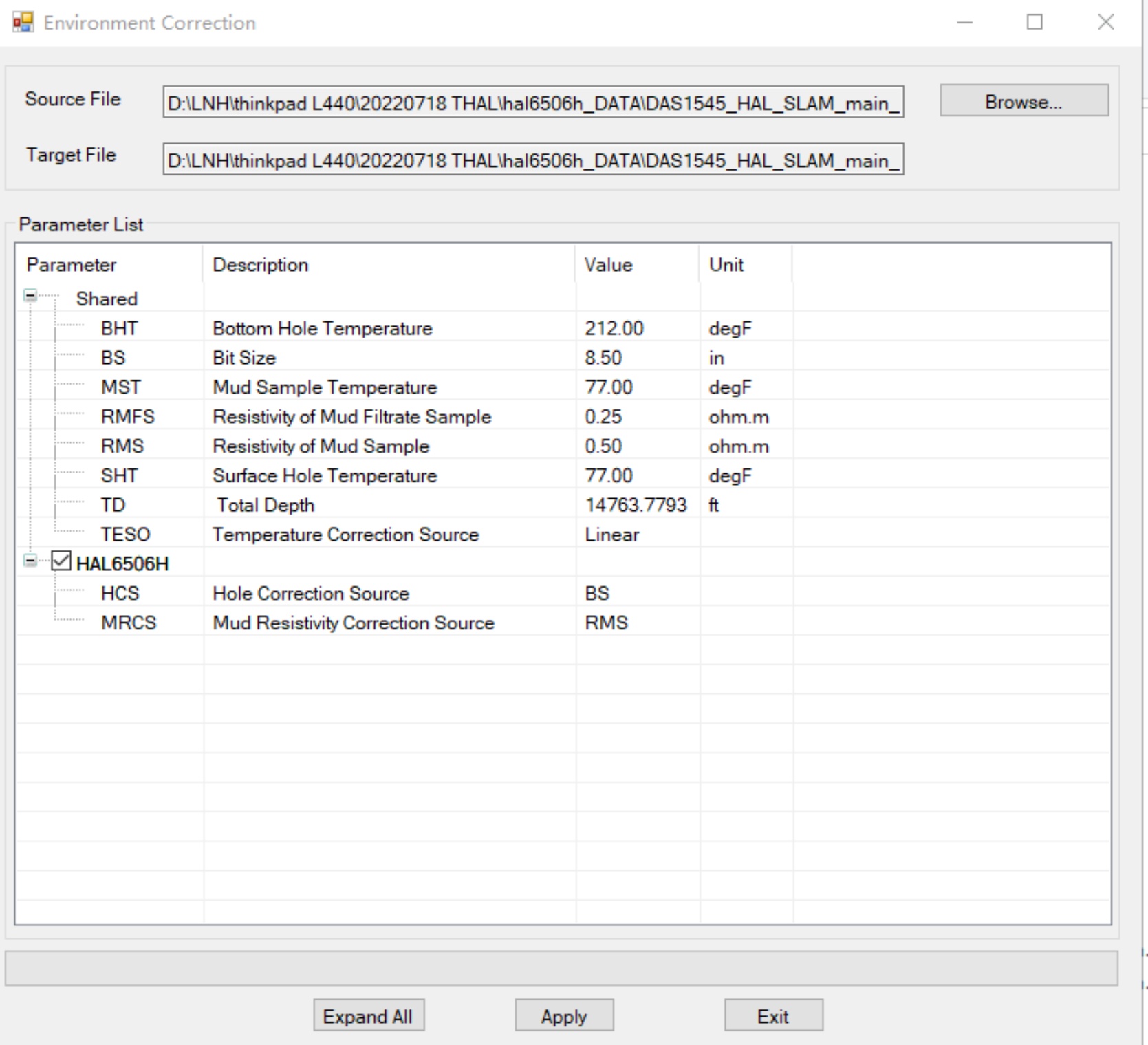This screenshot has height=1045, width=1148.
Task: Click the Source File path field
Action: click(532, 103)
